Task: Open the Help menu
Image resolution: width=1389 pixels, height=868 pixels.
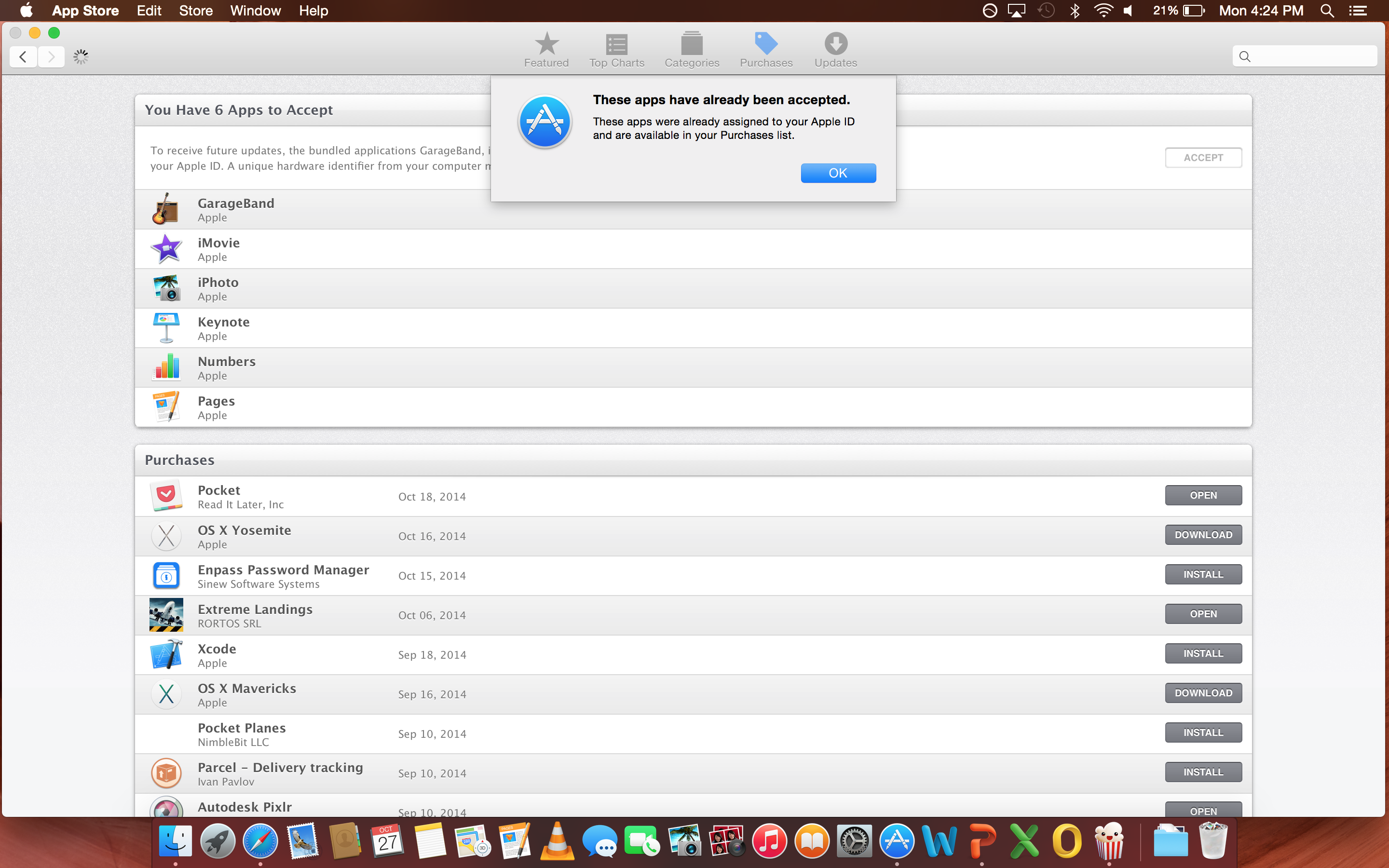Action: click(x=313, y=10)
